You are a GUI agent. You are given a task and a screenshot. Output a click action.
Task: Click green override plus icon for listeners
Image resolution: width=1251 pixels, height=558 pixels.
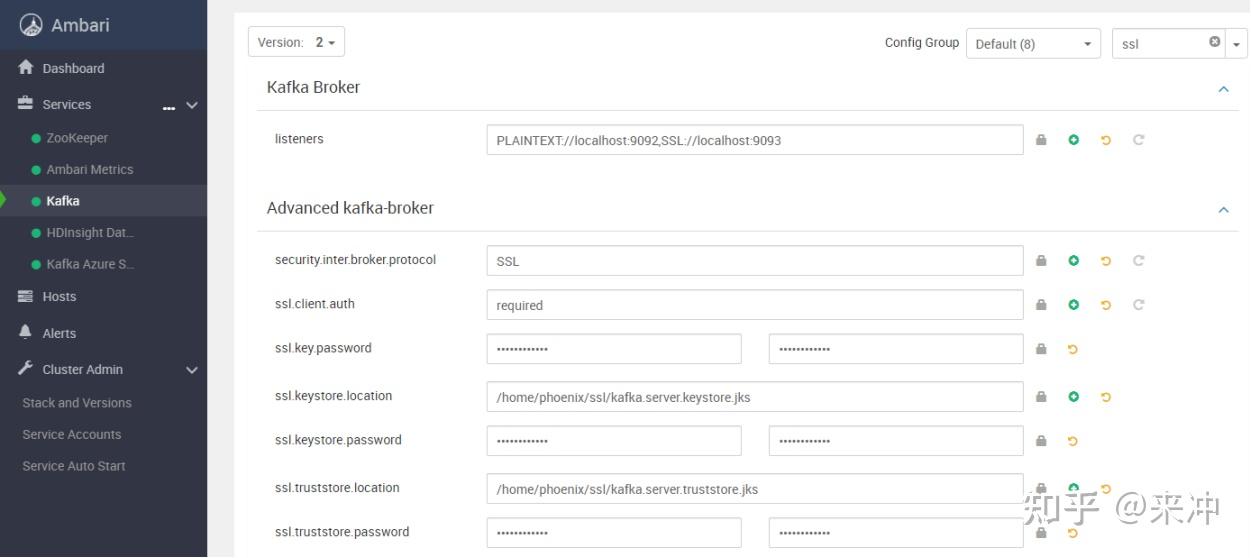click(1073, 140)
